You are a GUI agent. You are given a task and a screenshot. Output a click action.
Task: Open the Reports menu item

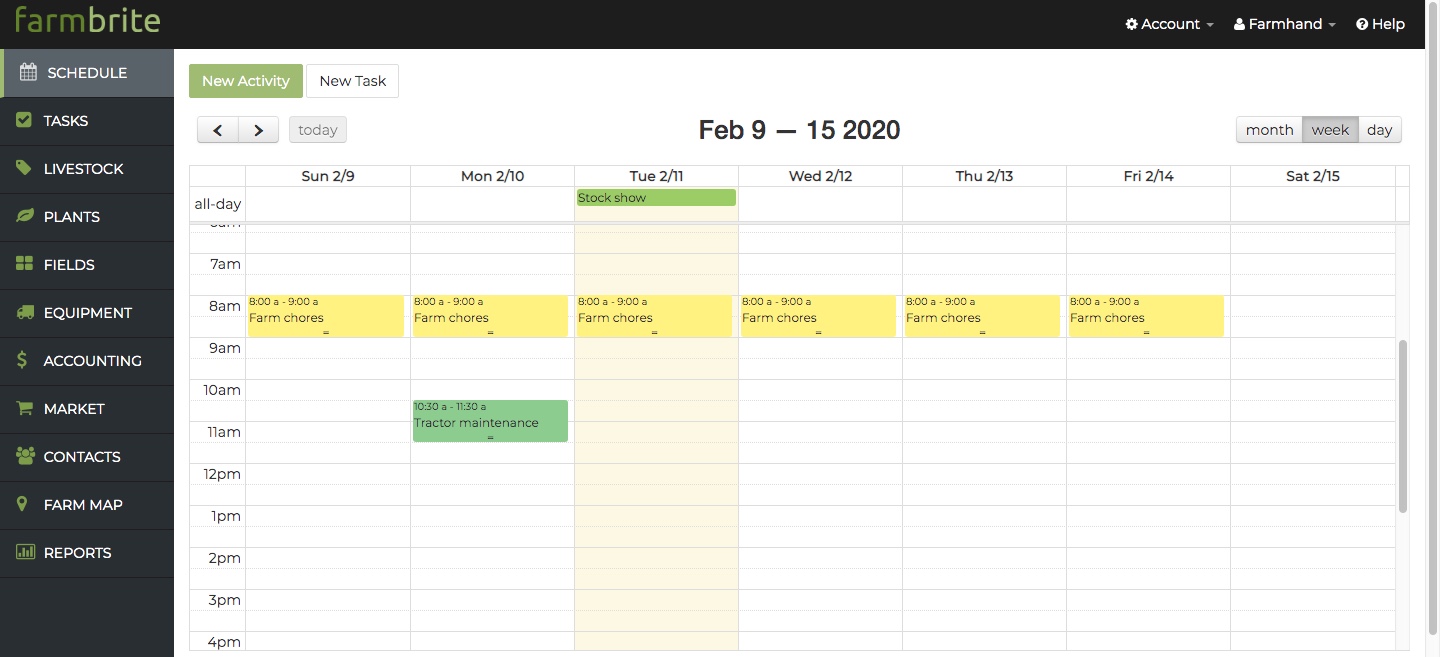click(77, 553)
